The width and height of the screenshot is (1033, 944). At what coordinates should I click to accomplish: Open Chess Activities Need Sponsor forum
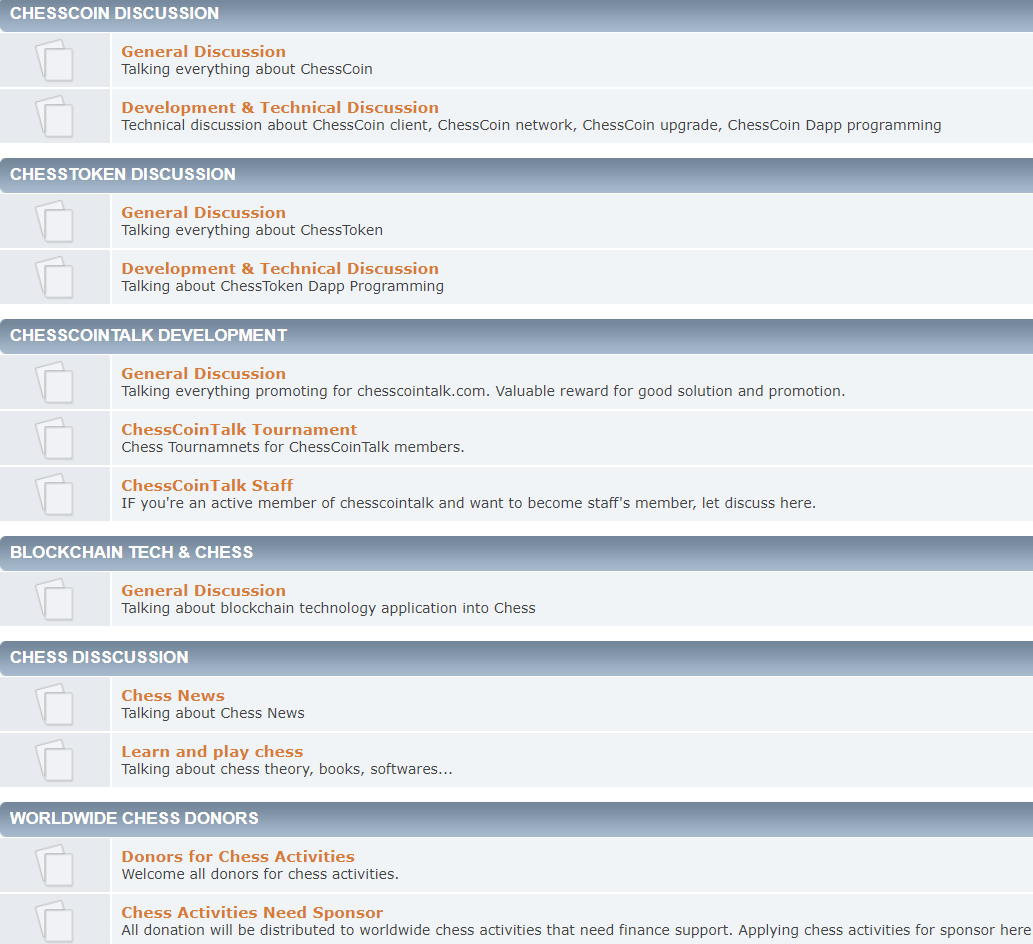click(x=252, y=912)
